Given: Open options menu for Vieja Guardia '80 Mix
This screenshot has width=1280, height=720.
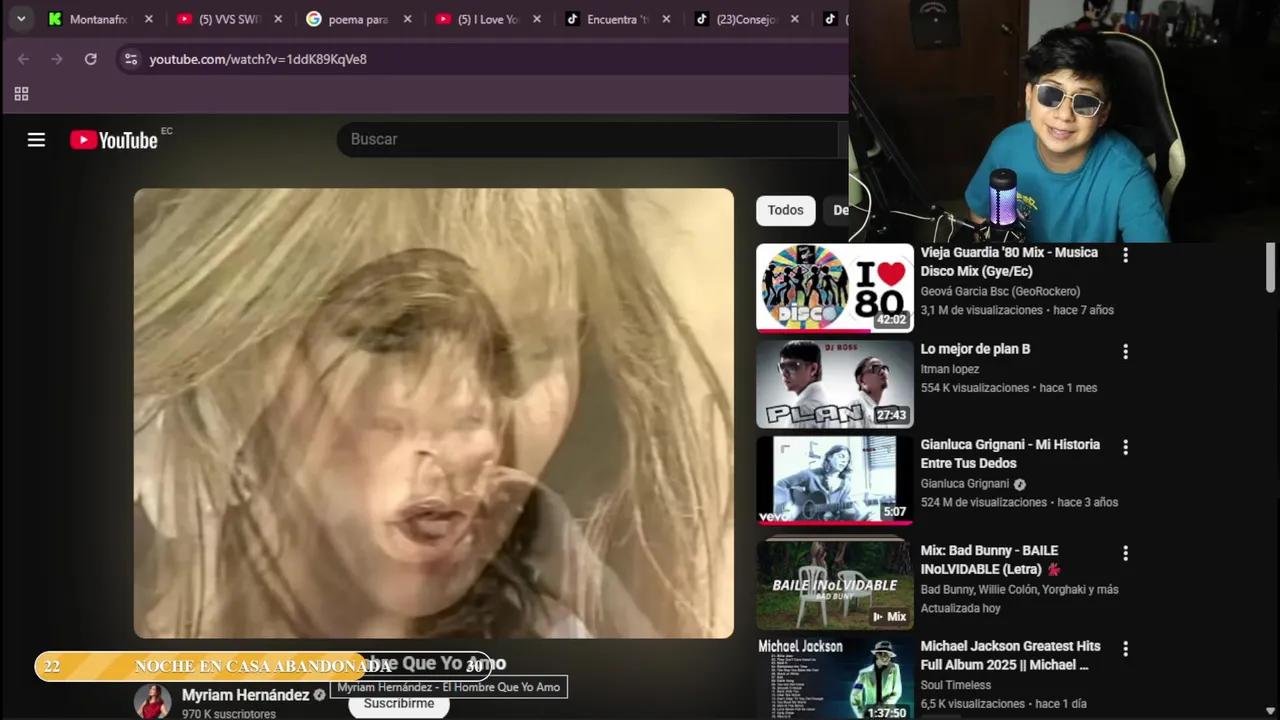Looking at the screenshot, I should (x=1125, y=255).
